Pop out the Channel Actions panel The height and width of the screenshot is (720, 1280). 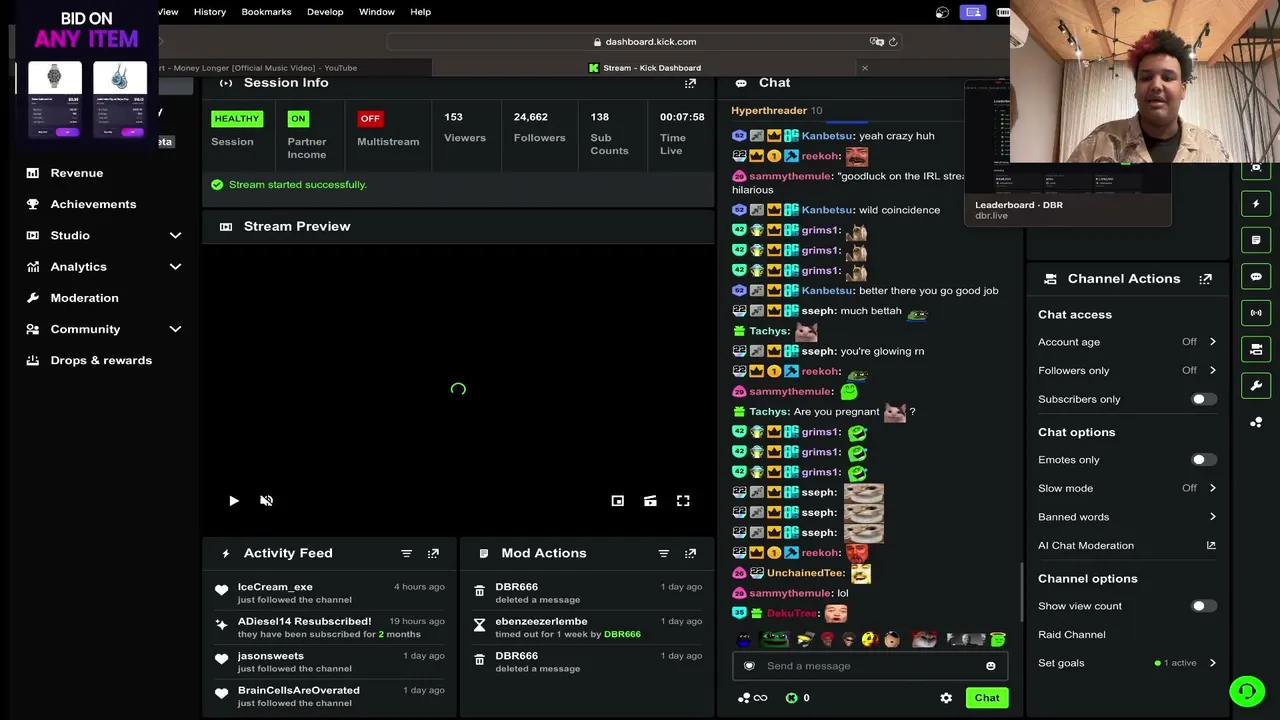1205,279
